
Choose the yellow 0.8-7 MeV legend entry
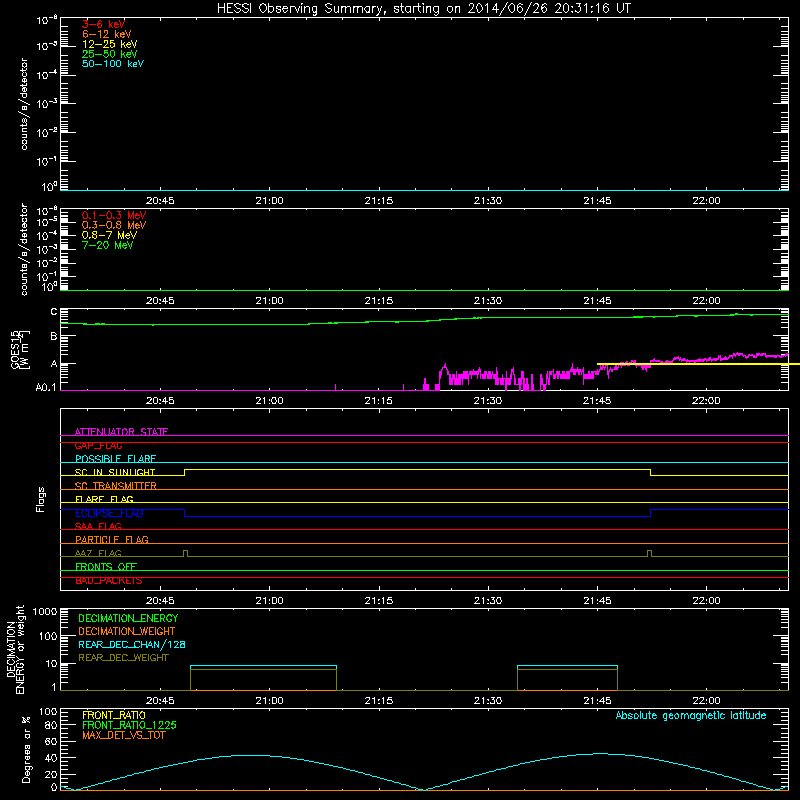109,235
